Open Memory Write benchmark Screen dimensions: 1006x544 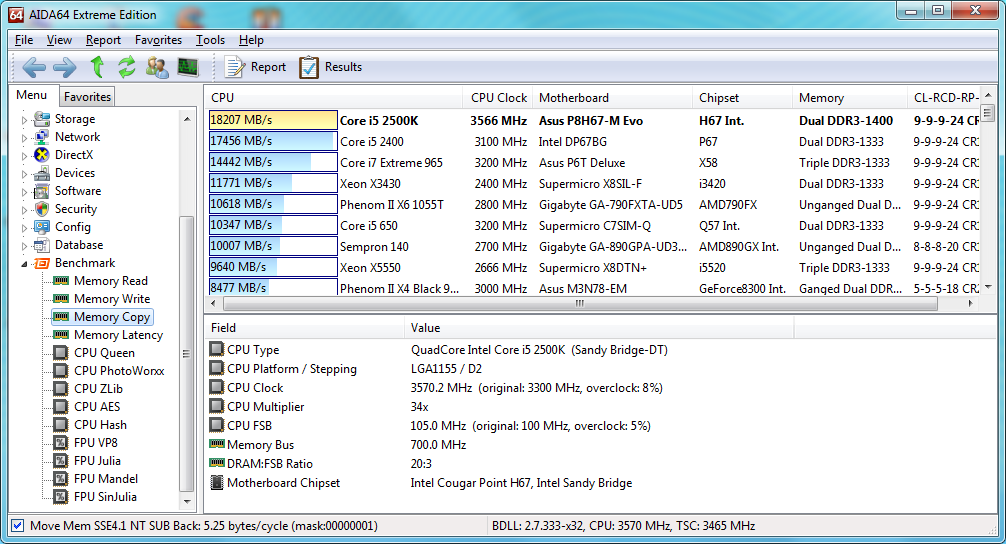pos(112,298)
